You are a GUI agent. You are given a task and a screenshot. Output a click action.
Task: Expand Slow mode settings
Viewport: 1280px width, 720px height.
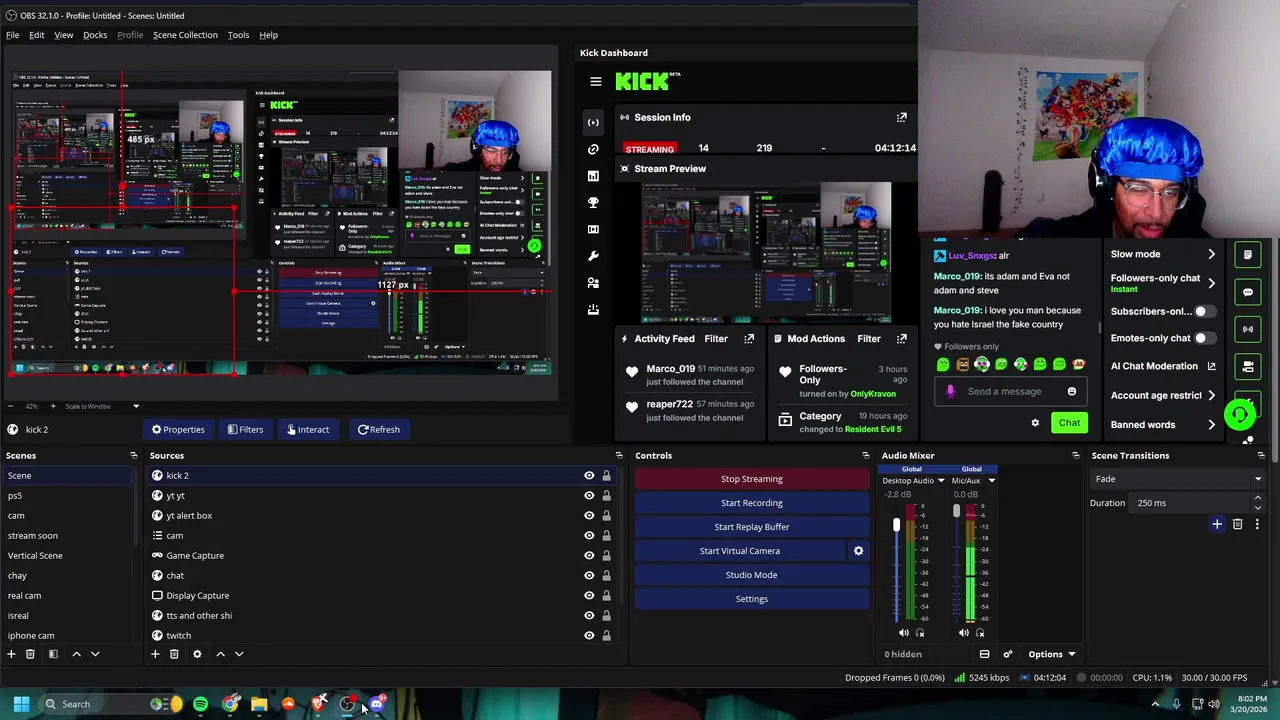coord(1212,254)
